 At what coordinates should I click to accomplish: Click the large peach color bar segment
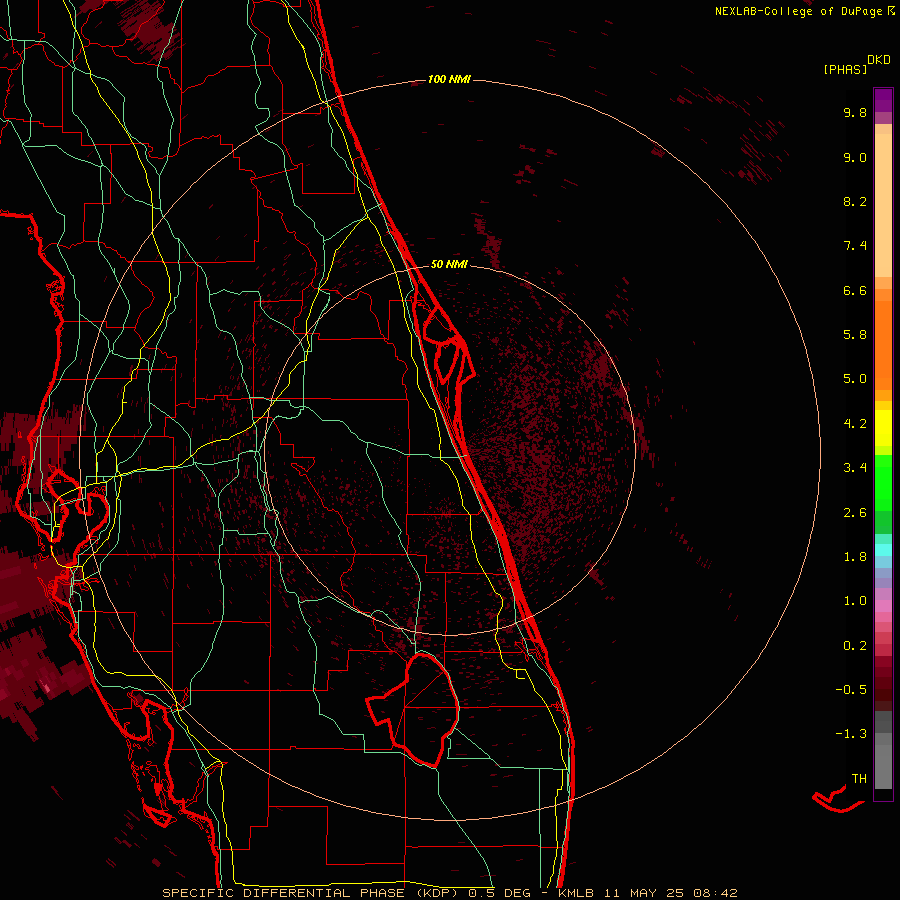tap(883, 205)
